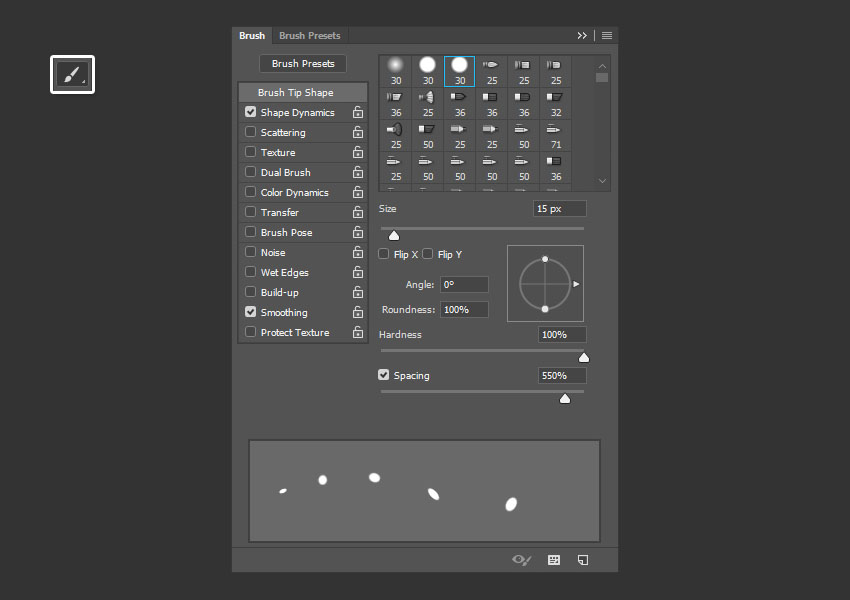Lock the Color Dynamics settings
This screenshot has width=850, height=600.
358,192
